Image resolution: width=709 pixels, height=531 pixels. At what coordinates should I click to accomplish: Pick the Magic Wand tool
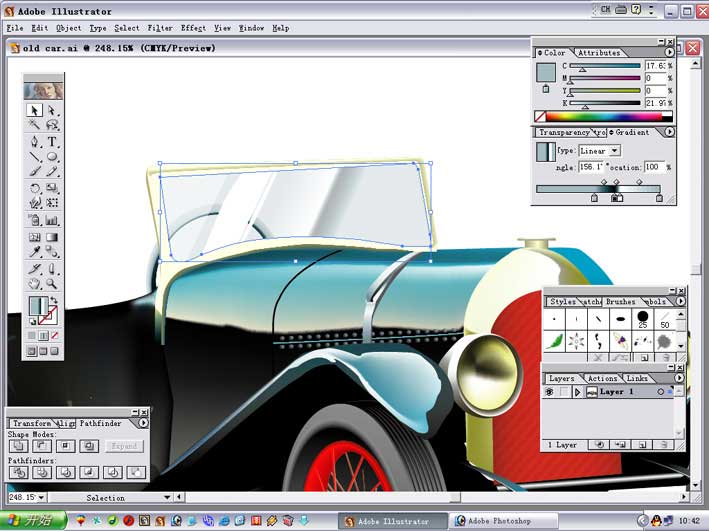click(34, 124)
